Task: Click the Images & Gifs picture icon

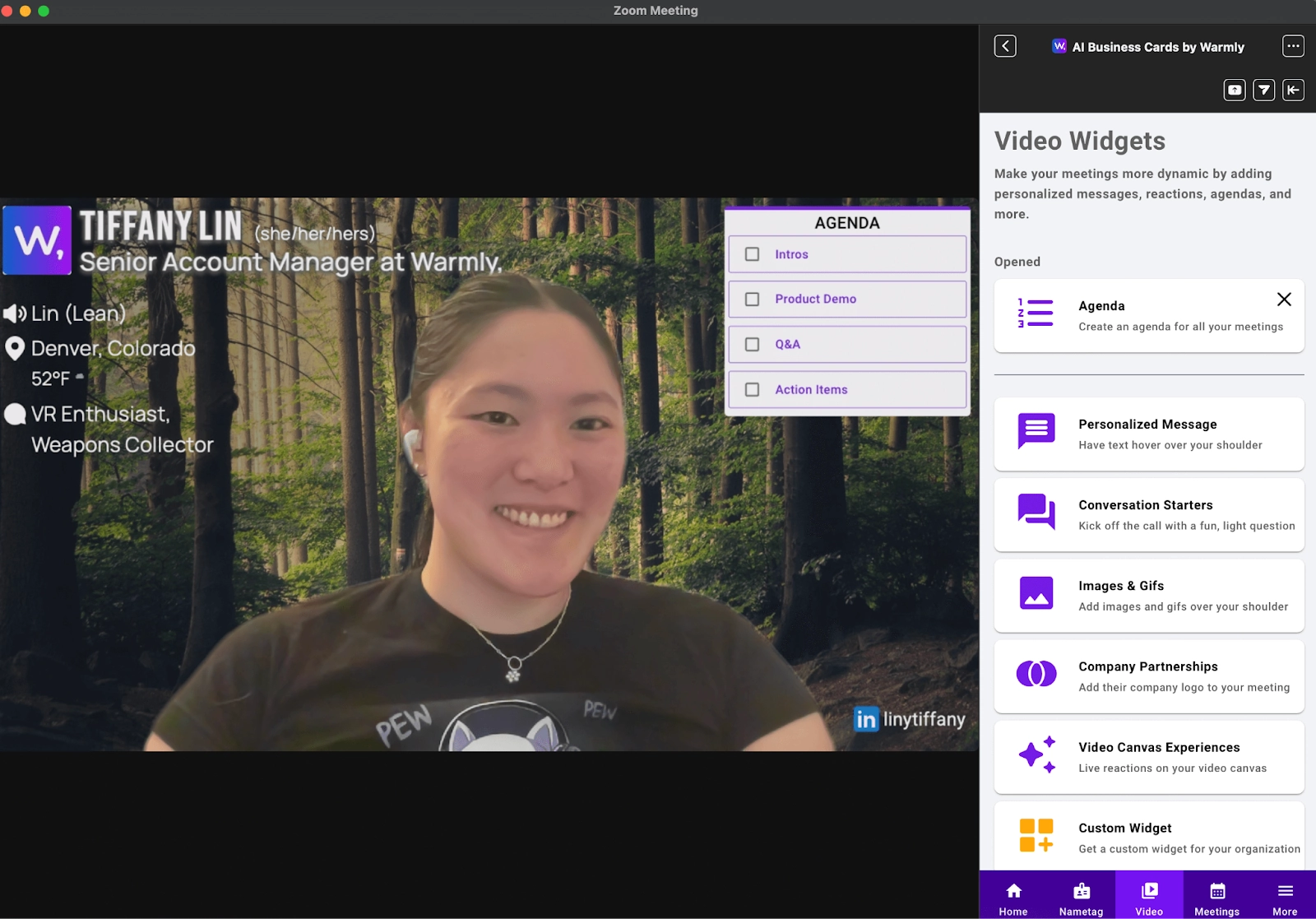Action: (x=1036, y=592)
